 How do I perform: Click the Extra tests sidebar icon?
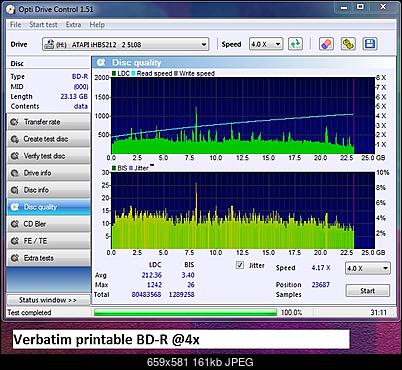point(14,258)
